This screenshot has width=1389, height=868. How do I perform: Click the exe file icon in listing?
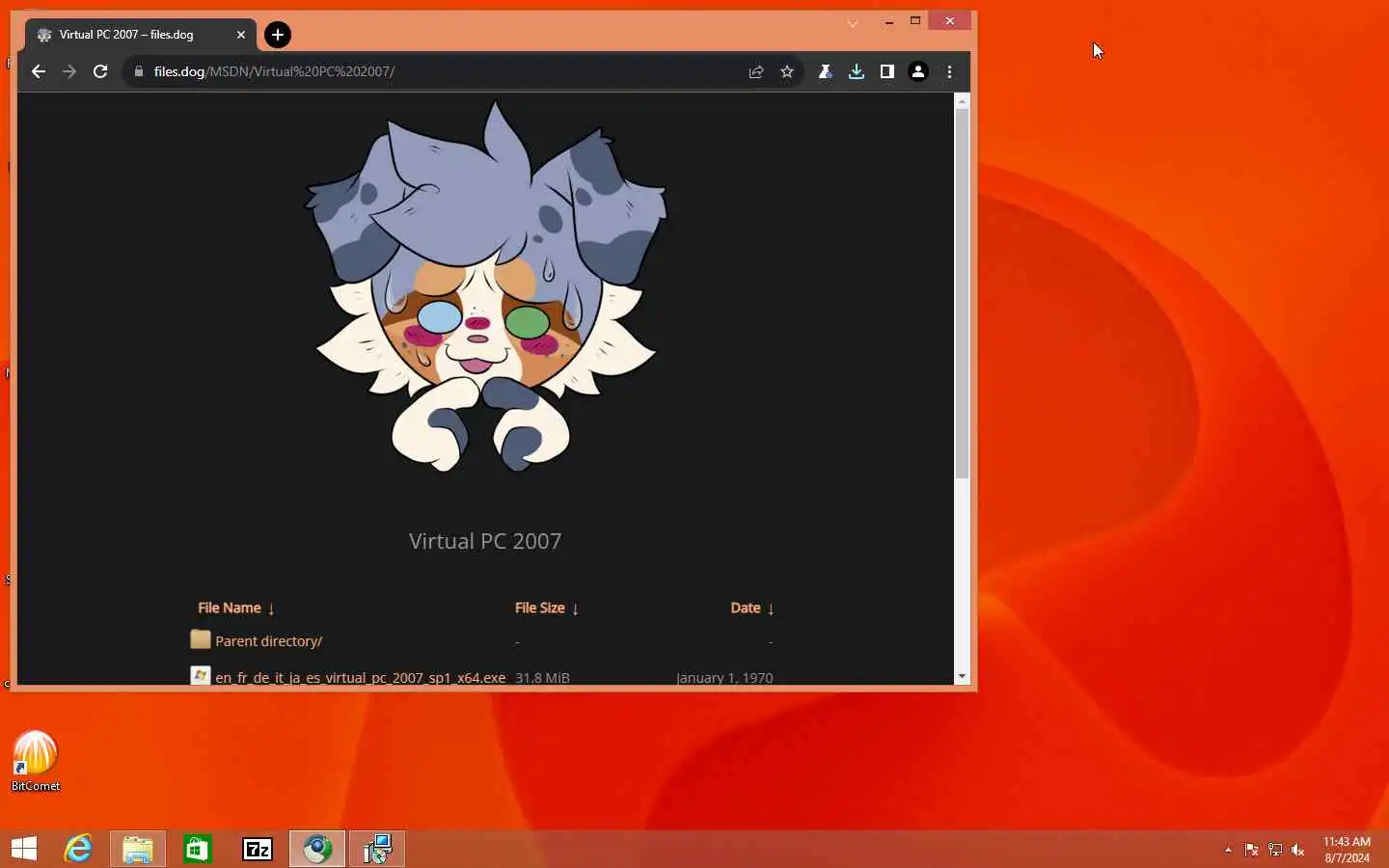(x=201, y=676)
